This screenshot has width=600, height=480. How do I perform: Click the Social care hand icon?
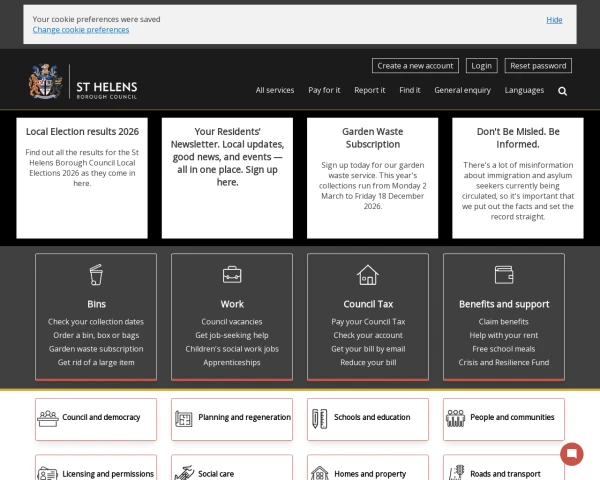pyautogui.click(x=184, y=473)
